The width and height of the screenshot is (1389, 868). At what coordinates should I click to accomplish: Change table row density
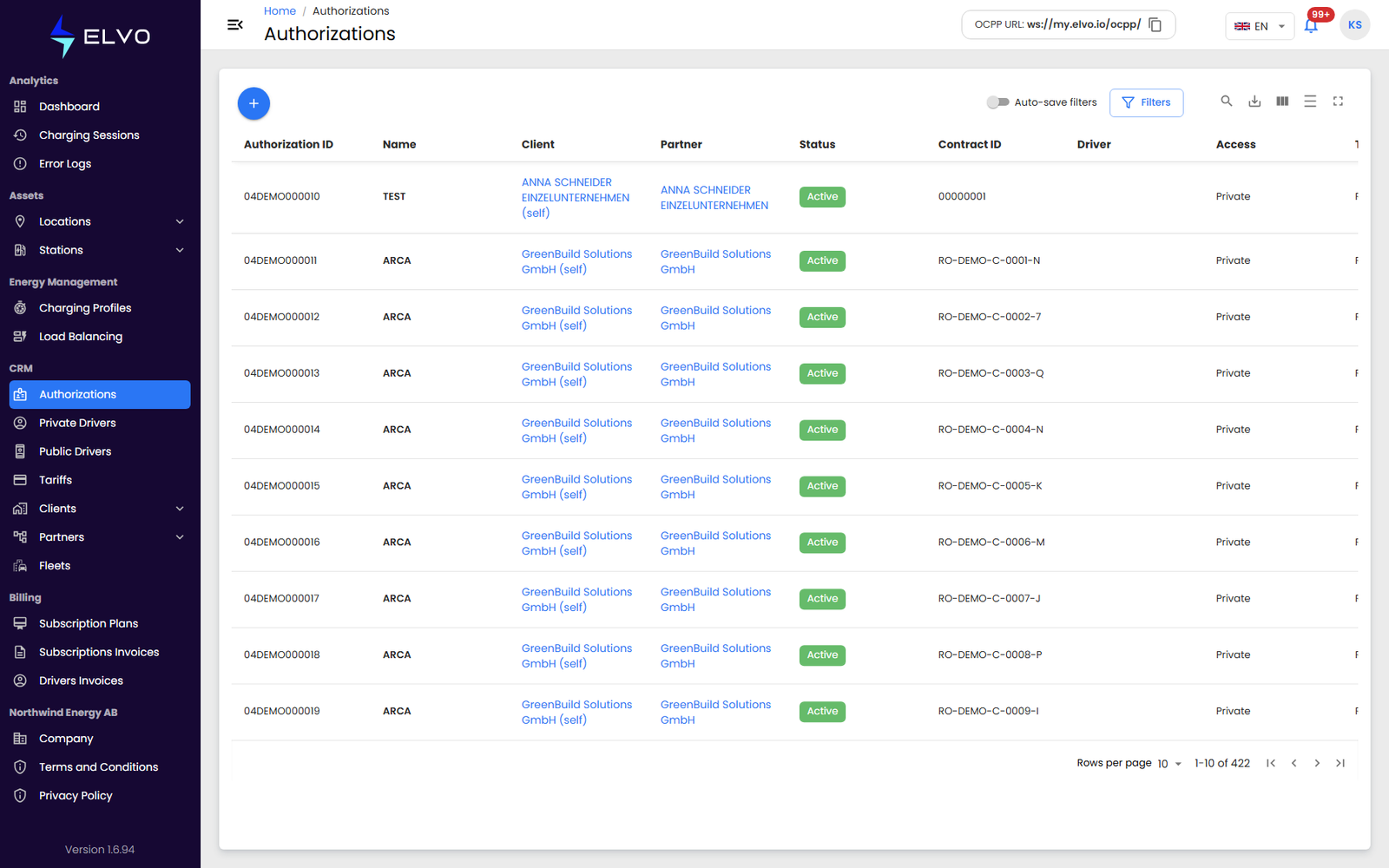click(x=1310, y=102)
